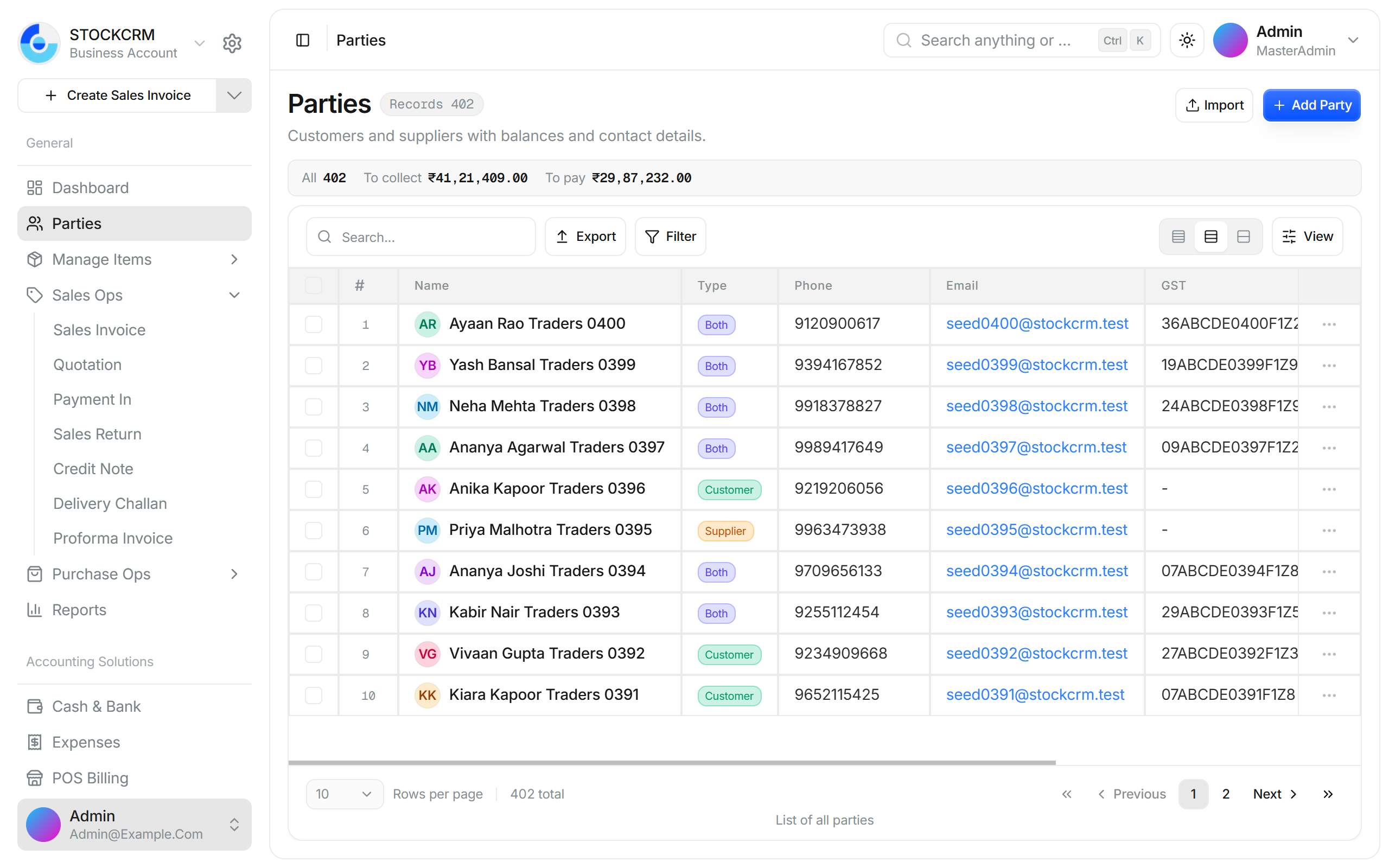
Task: Click the Export button
Action: point(585,237)
